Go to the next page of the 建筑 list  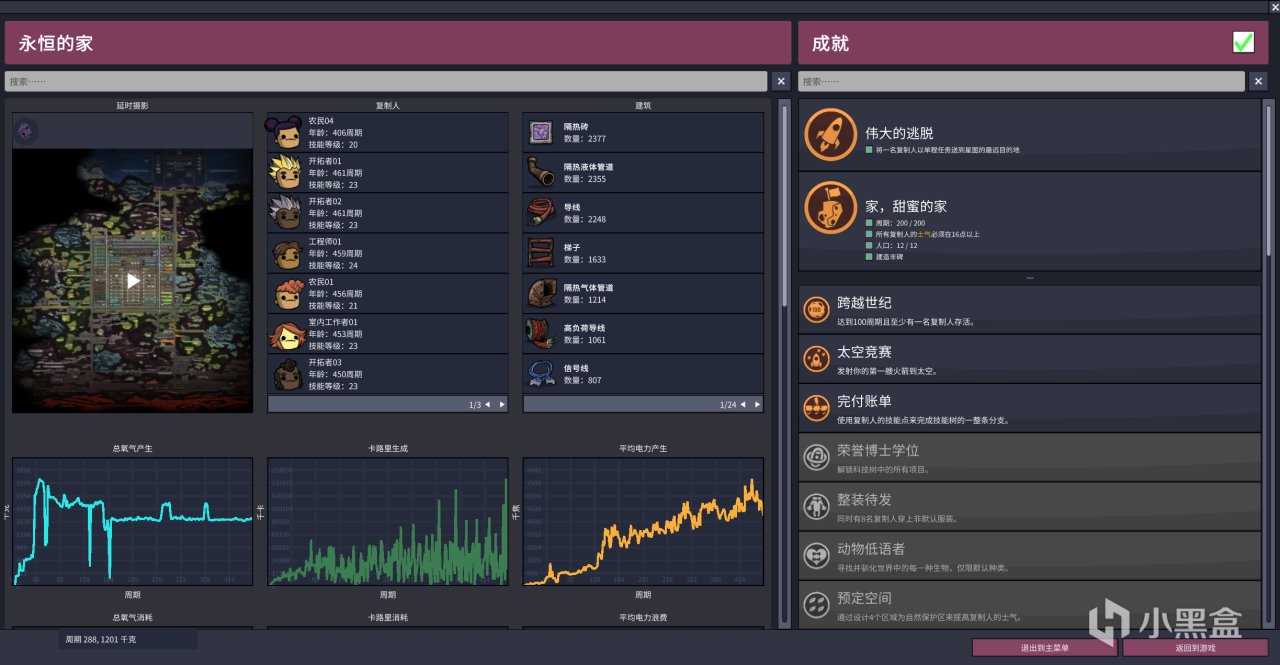pyautogui.click(x=757, y=405)
